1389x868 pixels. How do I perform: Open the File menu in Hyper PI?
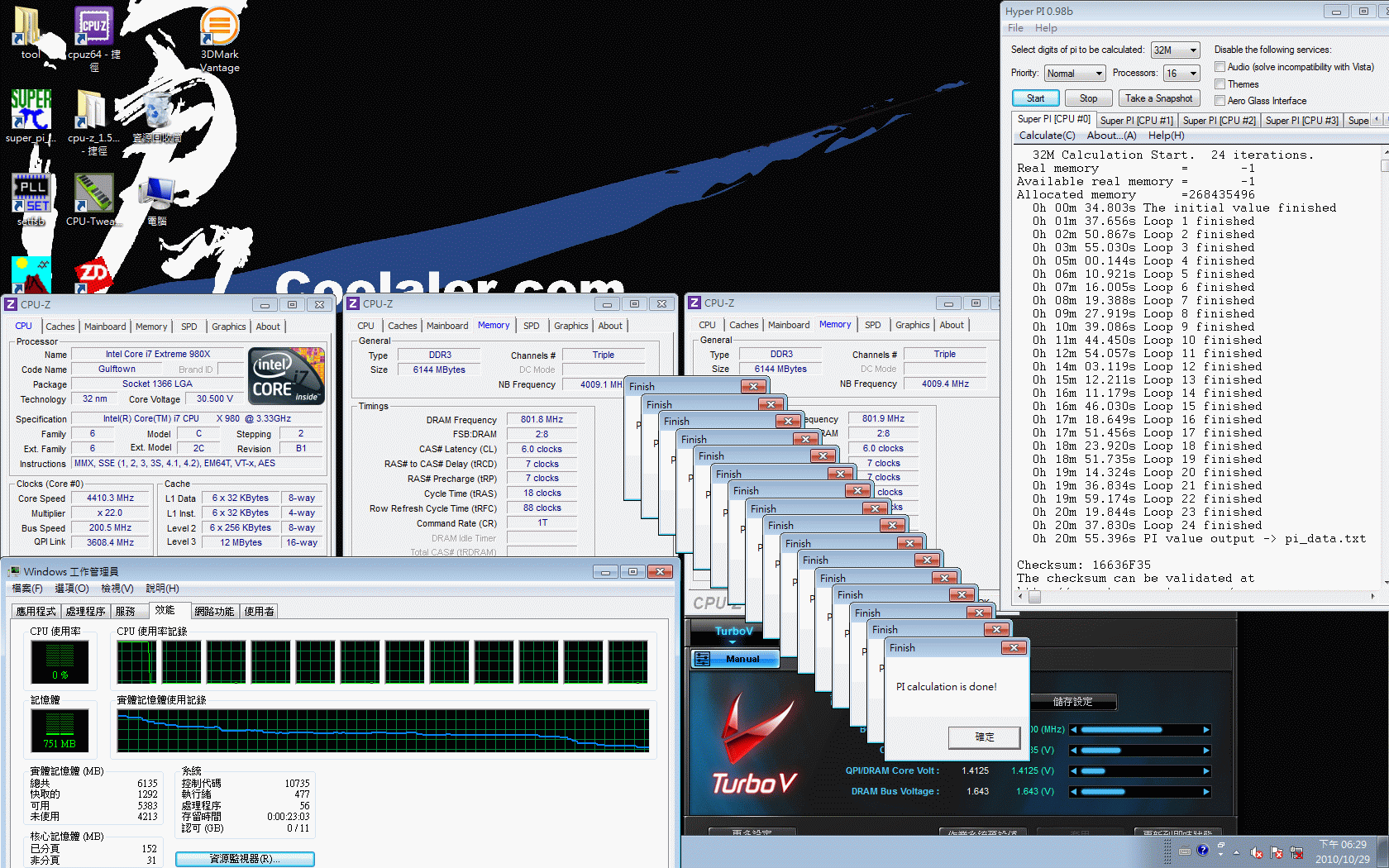[x=1015, y=28]
